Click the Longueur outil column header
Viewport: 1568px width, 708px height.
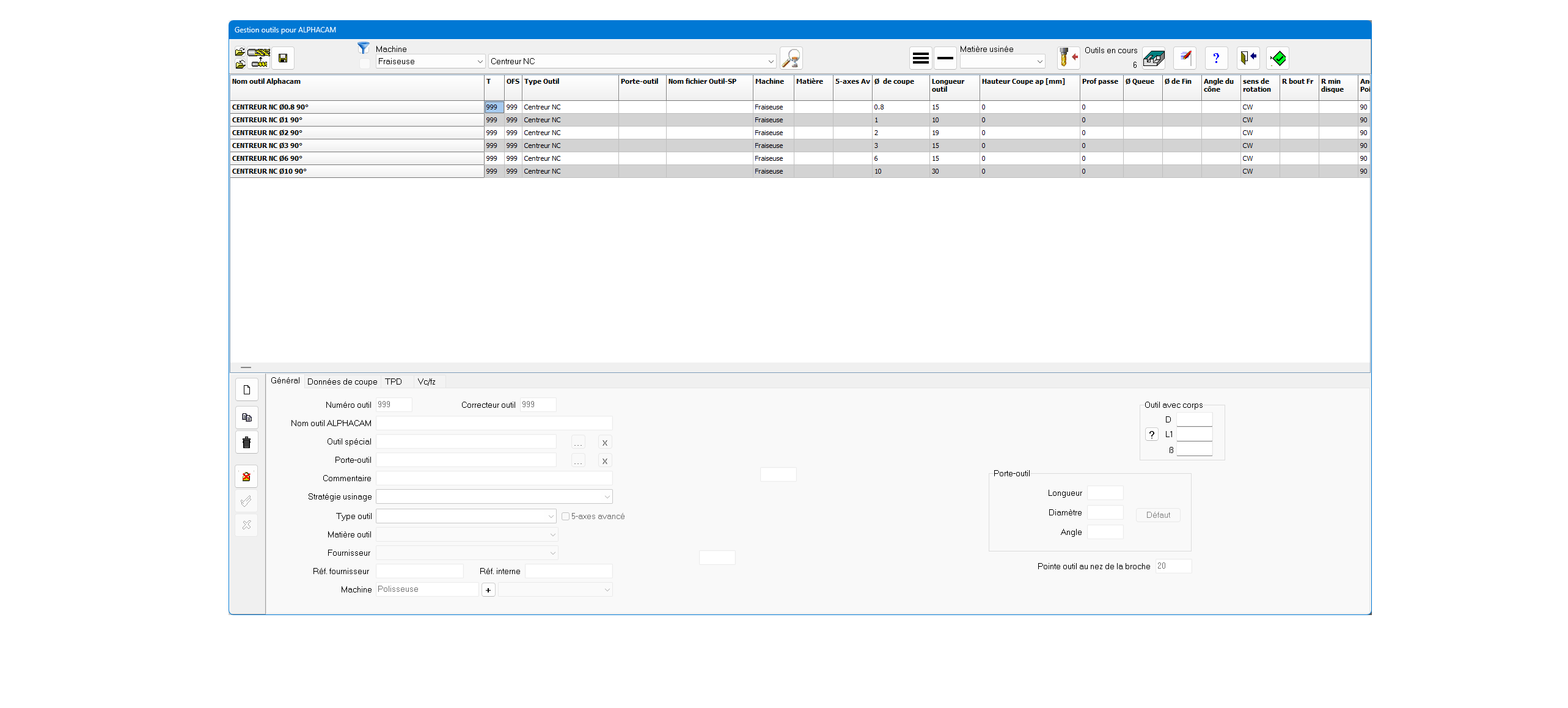(954, 87)
